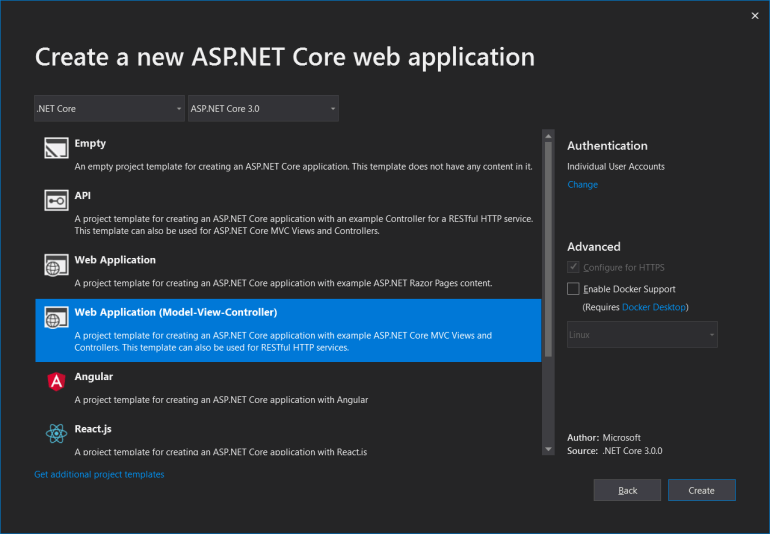Select the Angular project template title

[93, 377]
